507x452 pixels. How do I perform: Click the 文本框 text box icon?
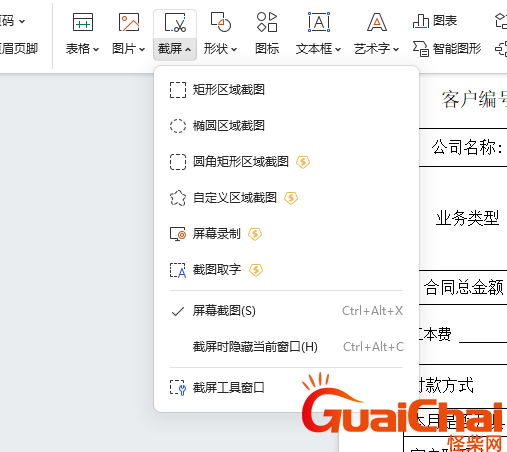point(319,22)
